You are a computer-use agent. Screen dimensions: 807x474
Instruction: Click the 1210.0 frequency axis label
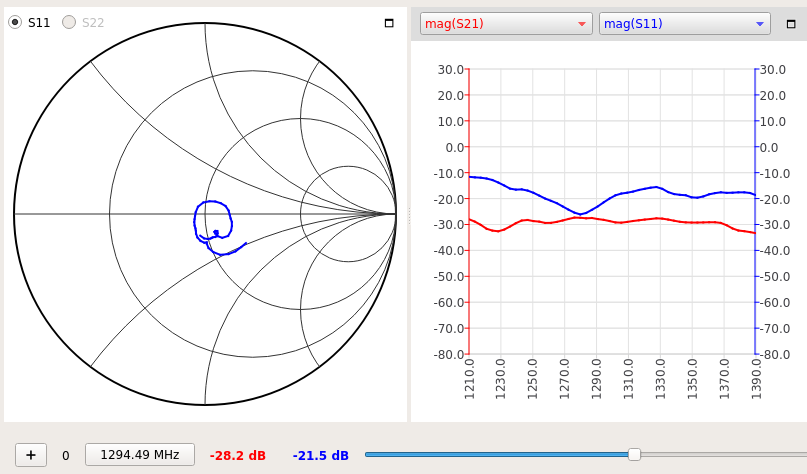[x=469, y=379]
